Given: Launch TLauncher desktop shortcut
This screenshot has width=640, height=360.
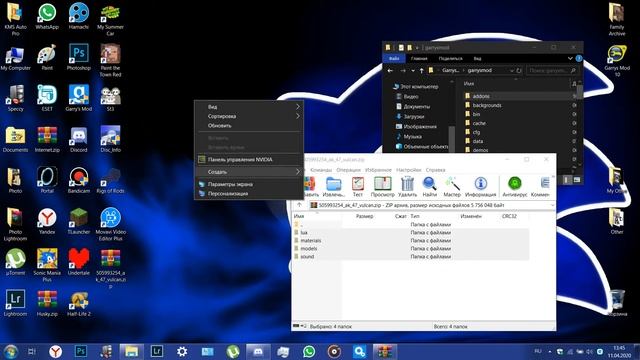Looking at the screenshot, I should (79, 221).
